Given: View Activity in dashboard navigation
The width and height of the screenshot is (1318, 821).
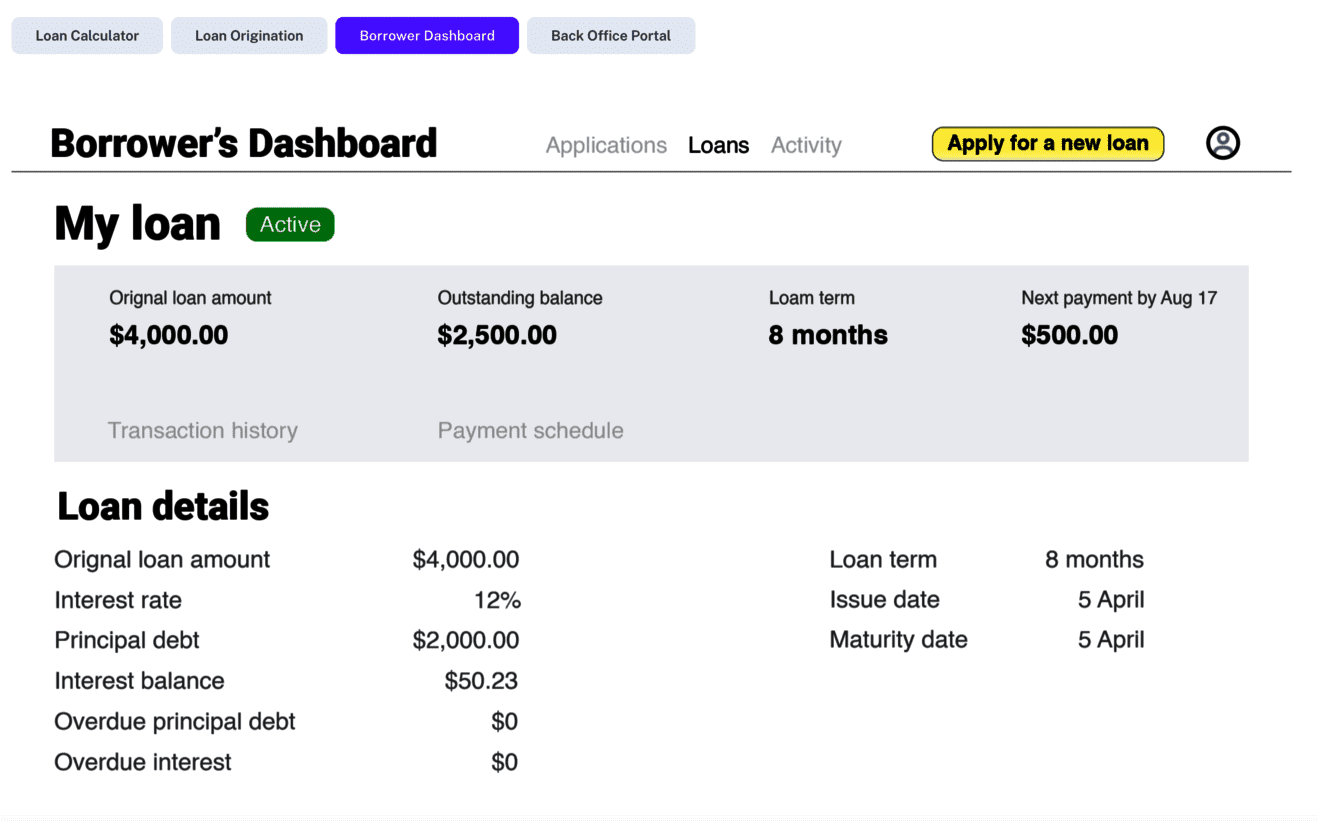Looking at the screenshot, I should 806,145.
